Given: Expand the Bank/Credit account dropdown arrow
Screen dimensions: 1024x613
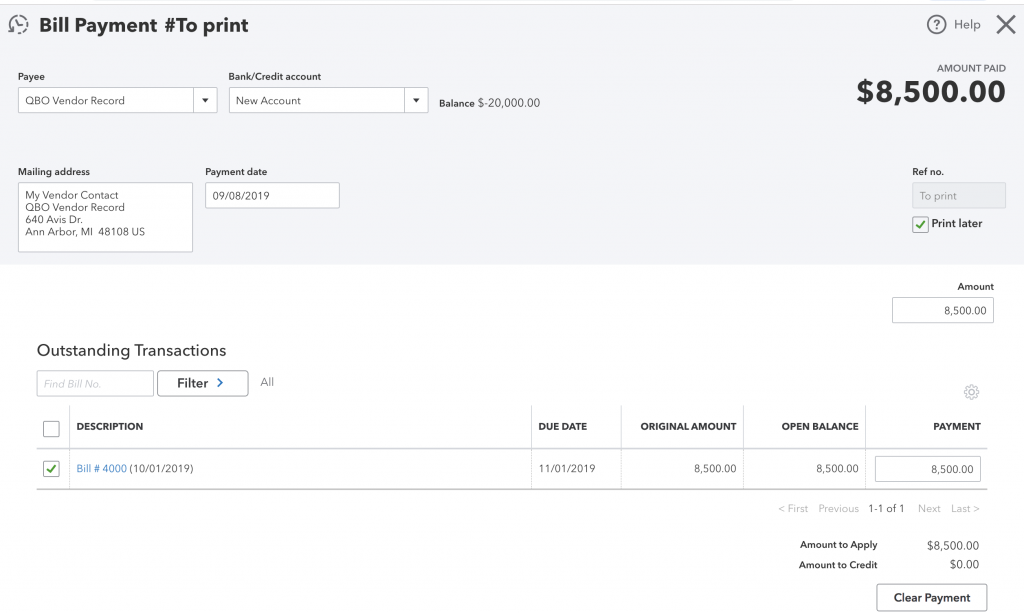Looking at the screenshot, I should [416, 101].
